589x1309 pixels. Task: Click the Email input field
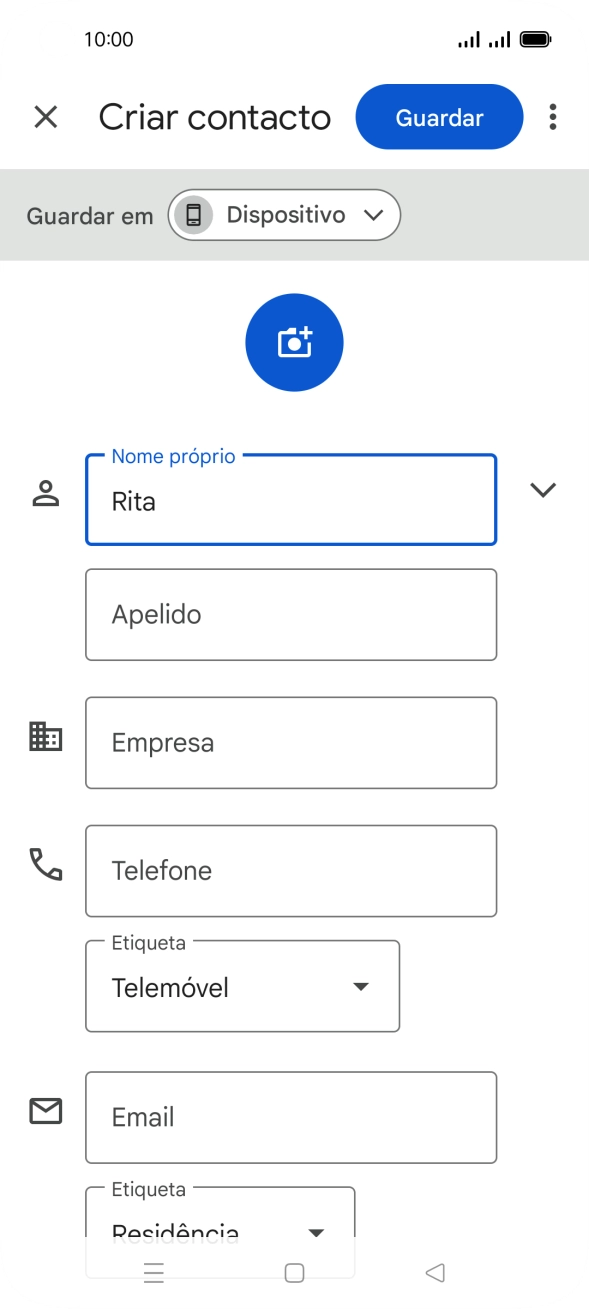(x=291, y=1117)
